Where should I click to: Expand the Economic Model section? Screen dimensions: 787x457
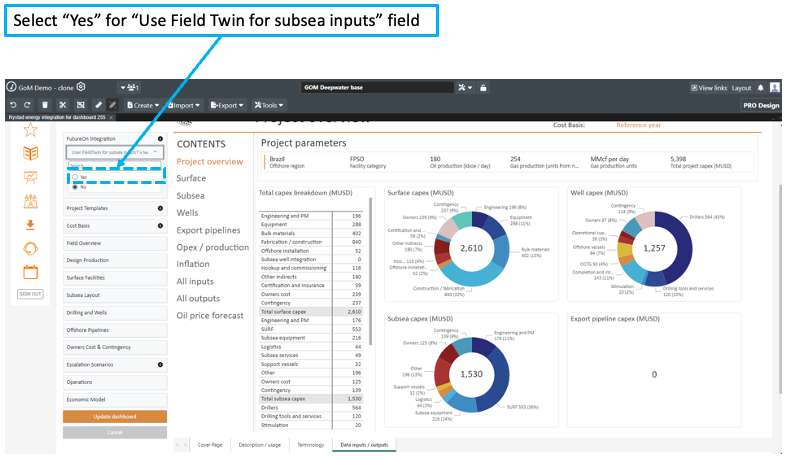click(x=114, y=399)
